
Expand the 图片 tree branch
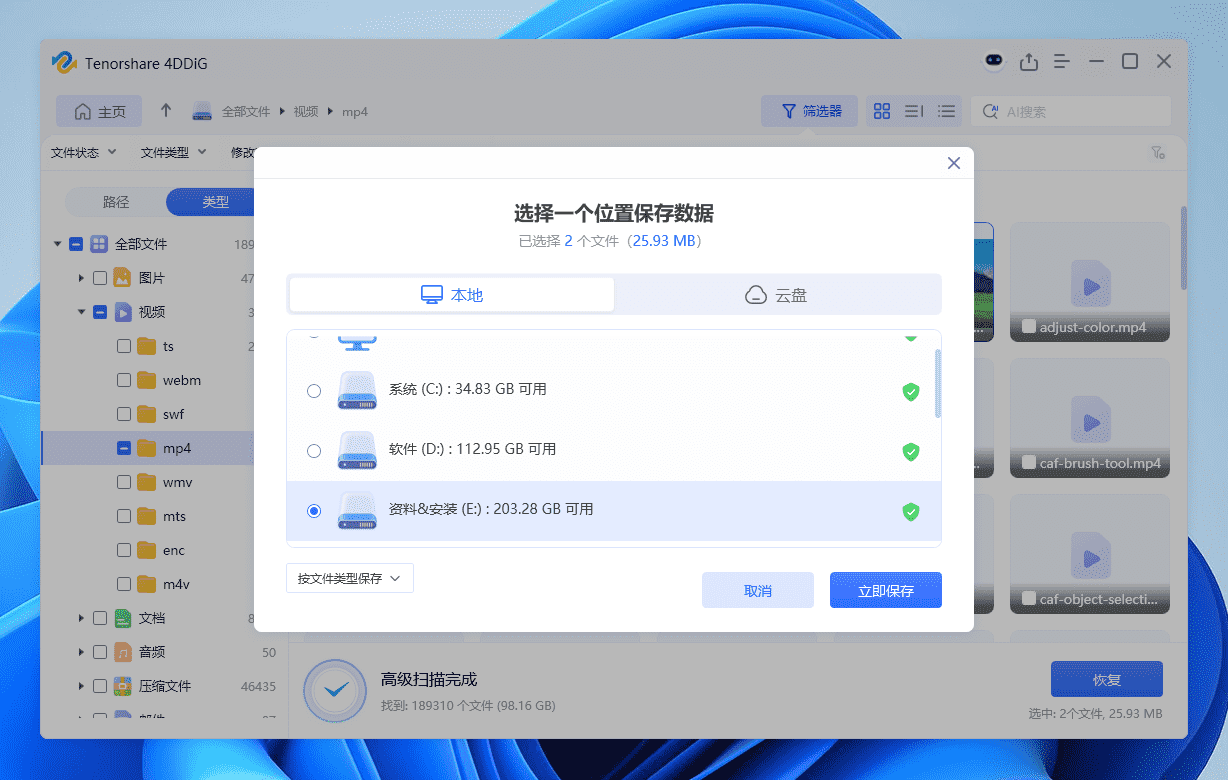[x=83, y=277]
